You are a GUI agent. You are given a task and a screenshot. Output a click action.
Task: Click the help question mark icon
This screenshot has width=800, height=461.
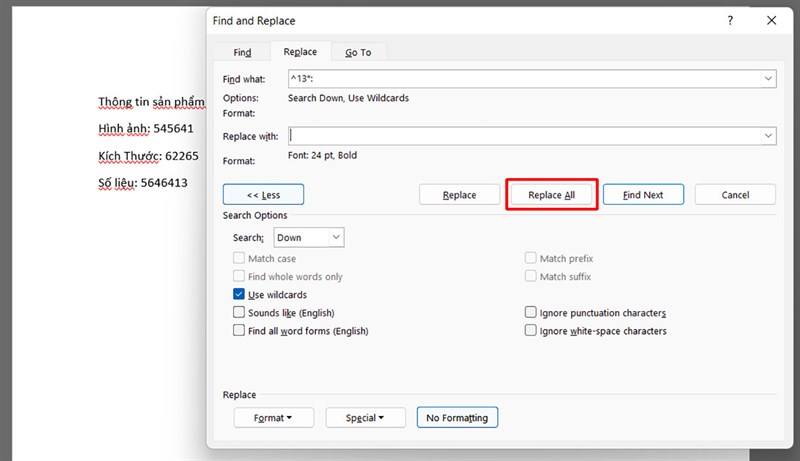pyautogui.click(x=731, y=20)
